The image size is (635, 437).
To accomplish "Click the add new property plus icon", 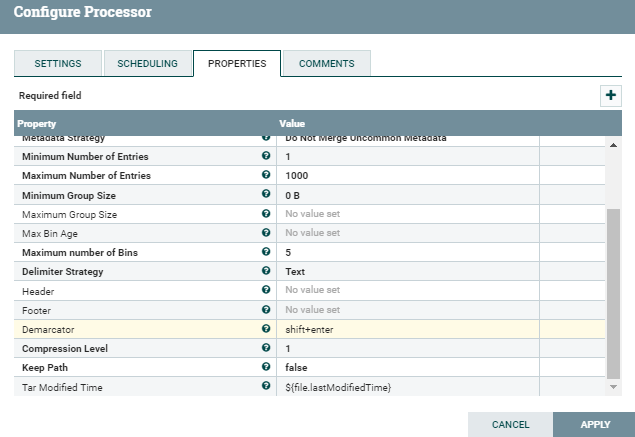I will [x=610, y=95].
